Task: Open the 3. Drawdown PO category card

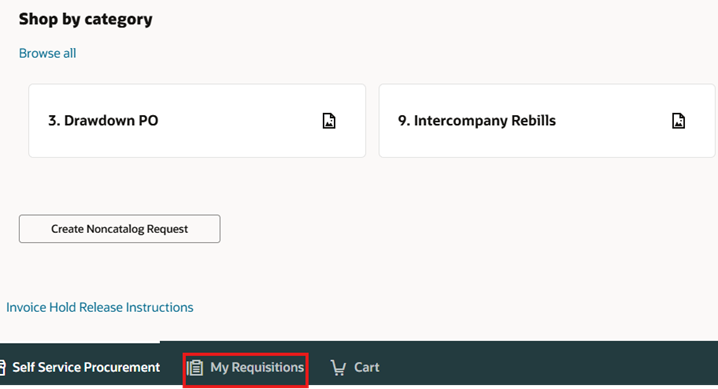Action: click(x=197, y=121)
